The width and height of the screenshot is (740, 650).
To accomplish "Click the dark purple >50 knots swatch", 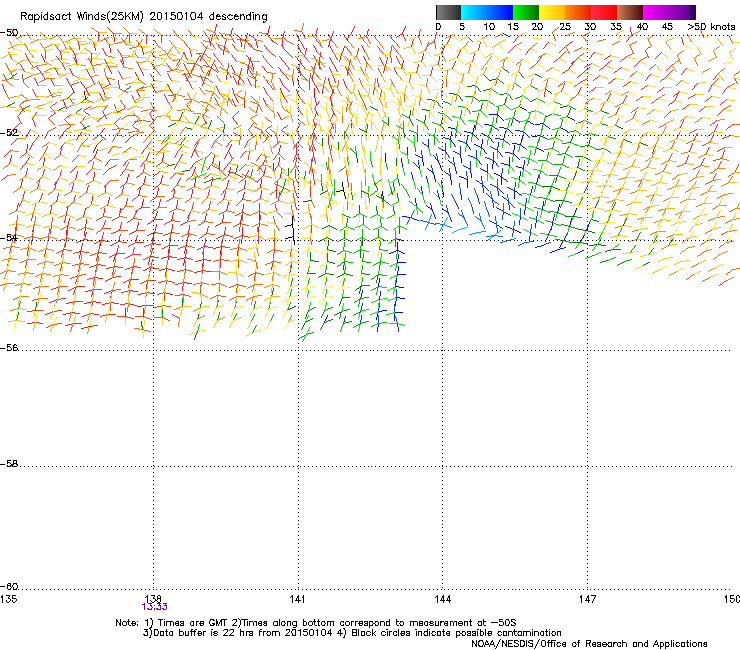I will coord(693,12).
